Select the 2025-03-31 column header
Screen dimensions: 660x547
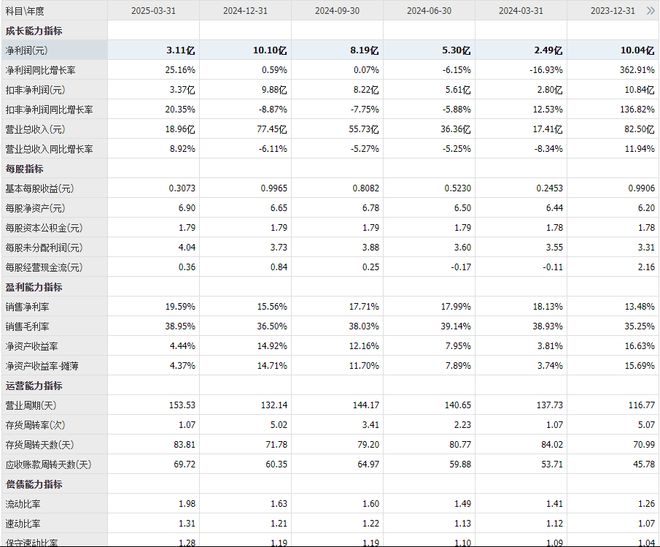[153, 11]
